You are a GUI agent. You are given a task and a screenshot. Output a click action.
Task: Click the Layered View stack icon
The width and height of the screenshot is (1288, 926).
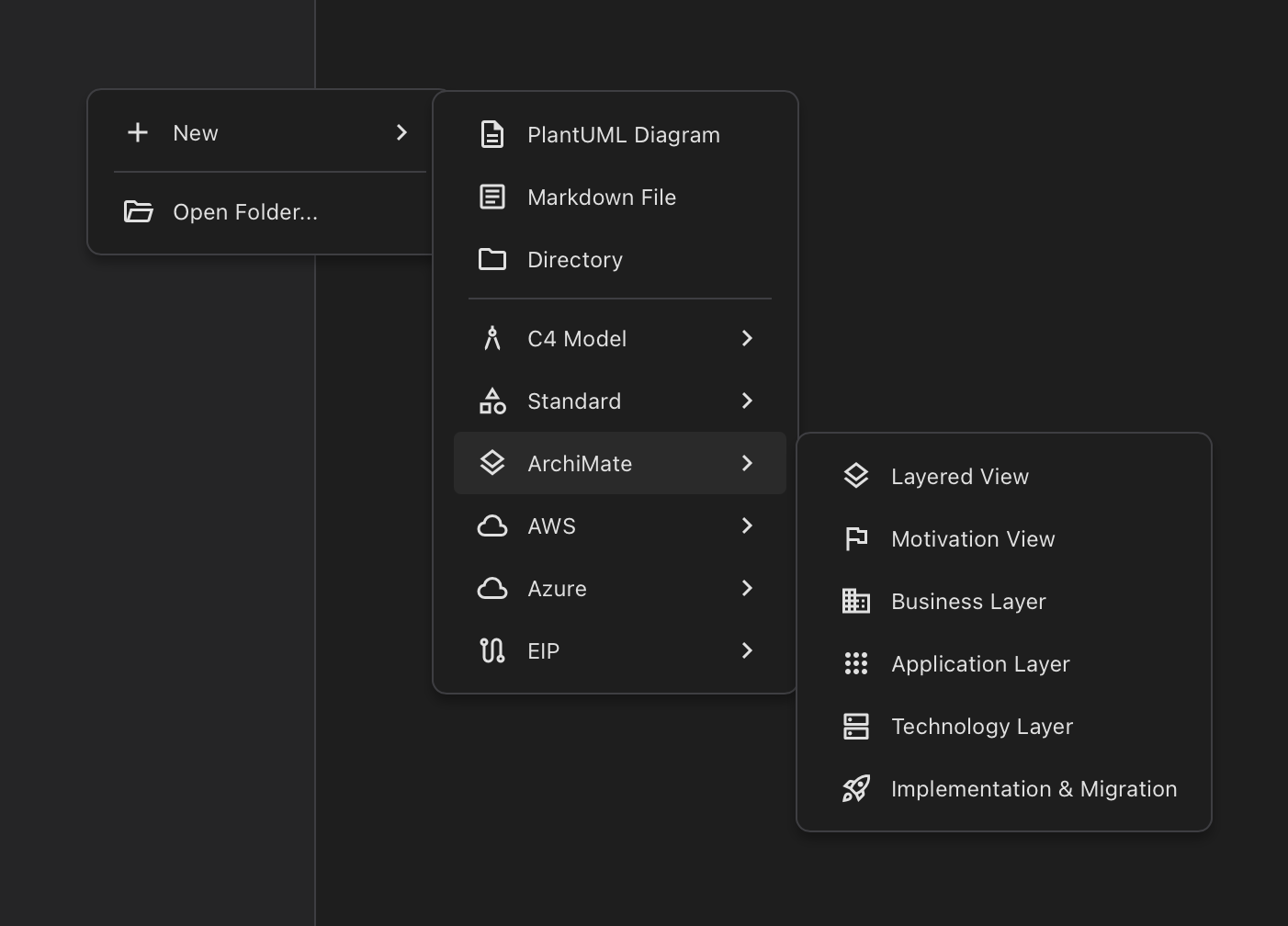click(x=856, y=476)
